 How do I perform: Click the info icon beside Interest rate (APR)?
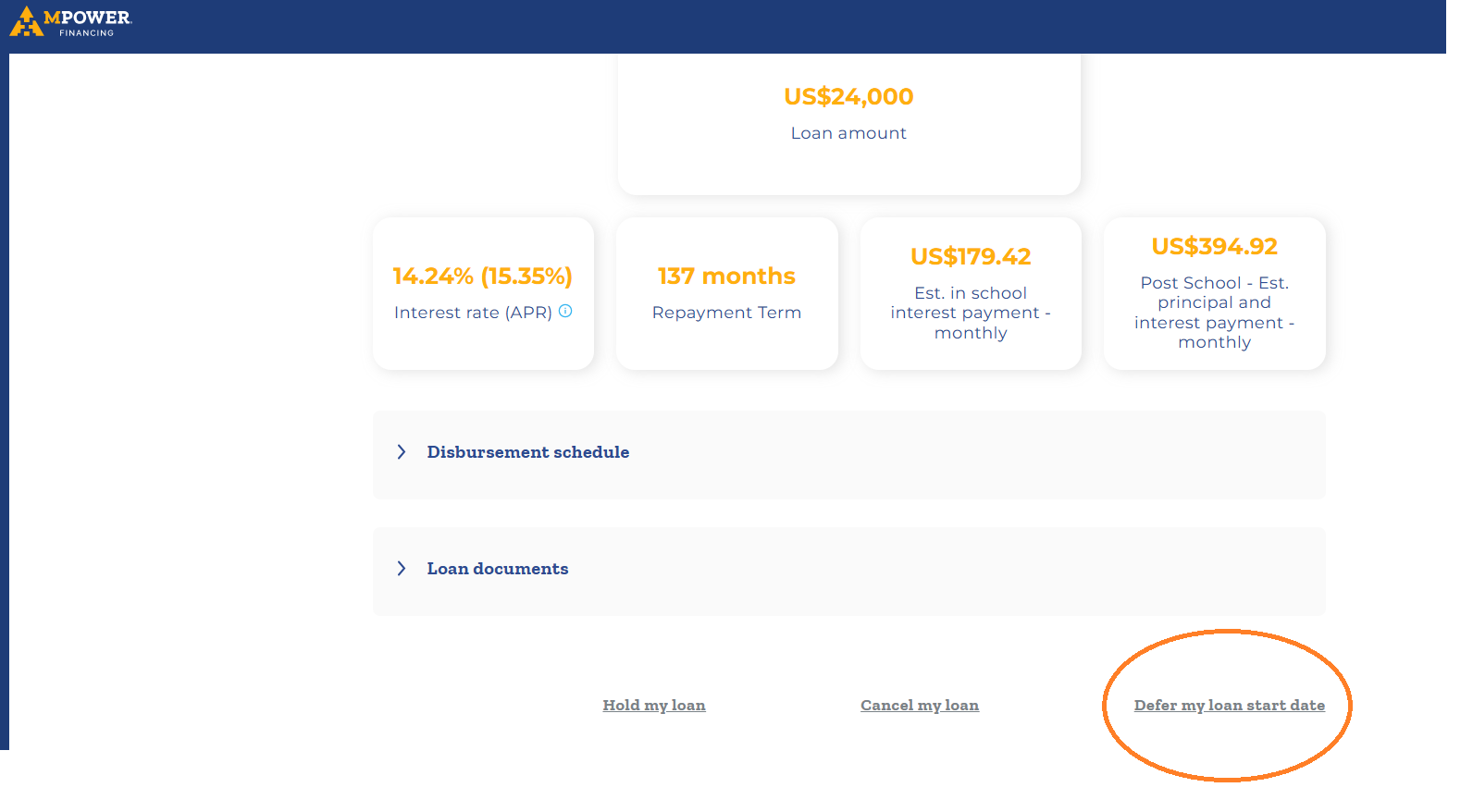[x=565, y=312]
